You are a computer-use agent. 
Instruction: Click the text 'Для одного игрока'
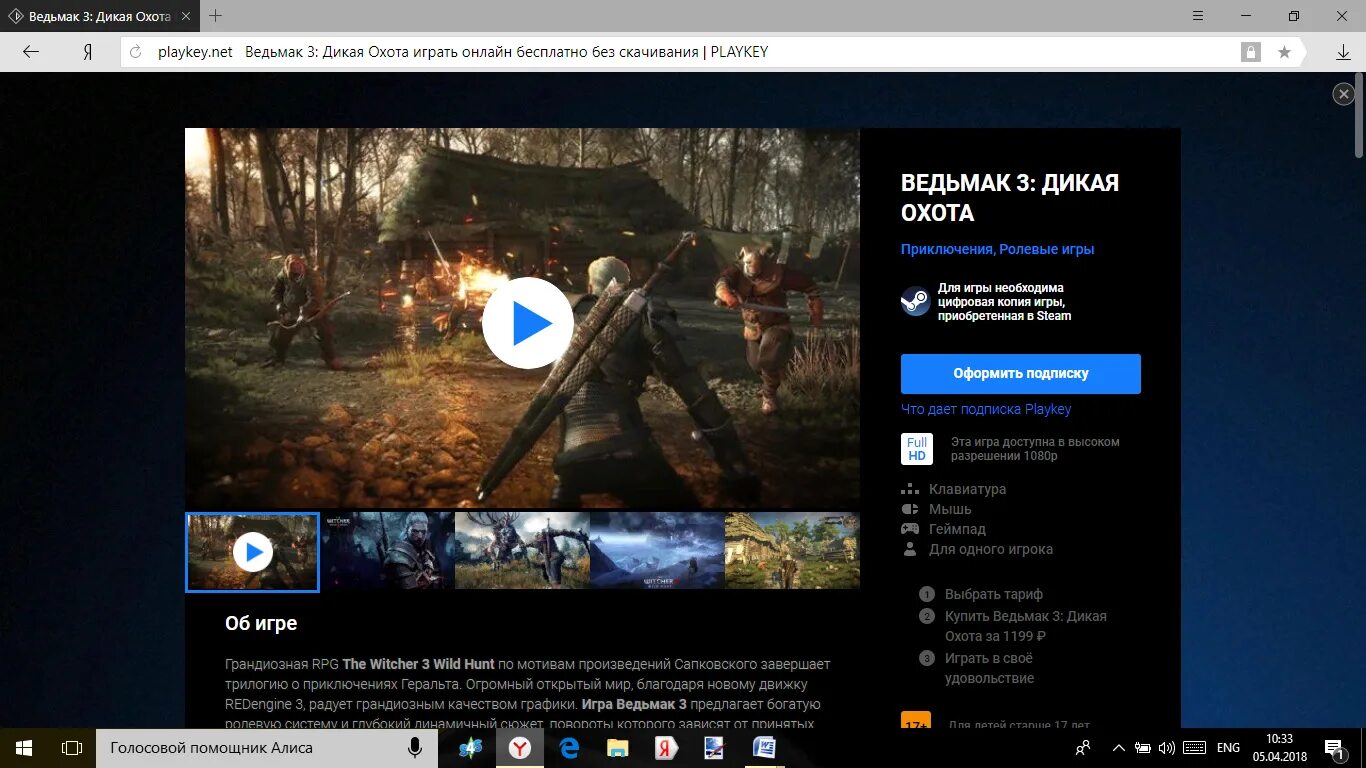click(x=991, y=549)
